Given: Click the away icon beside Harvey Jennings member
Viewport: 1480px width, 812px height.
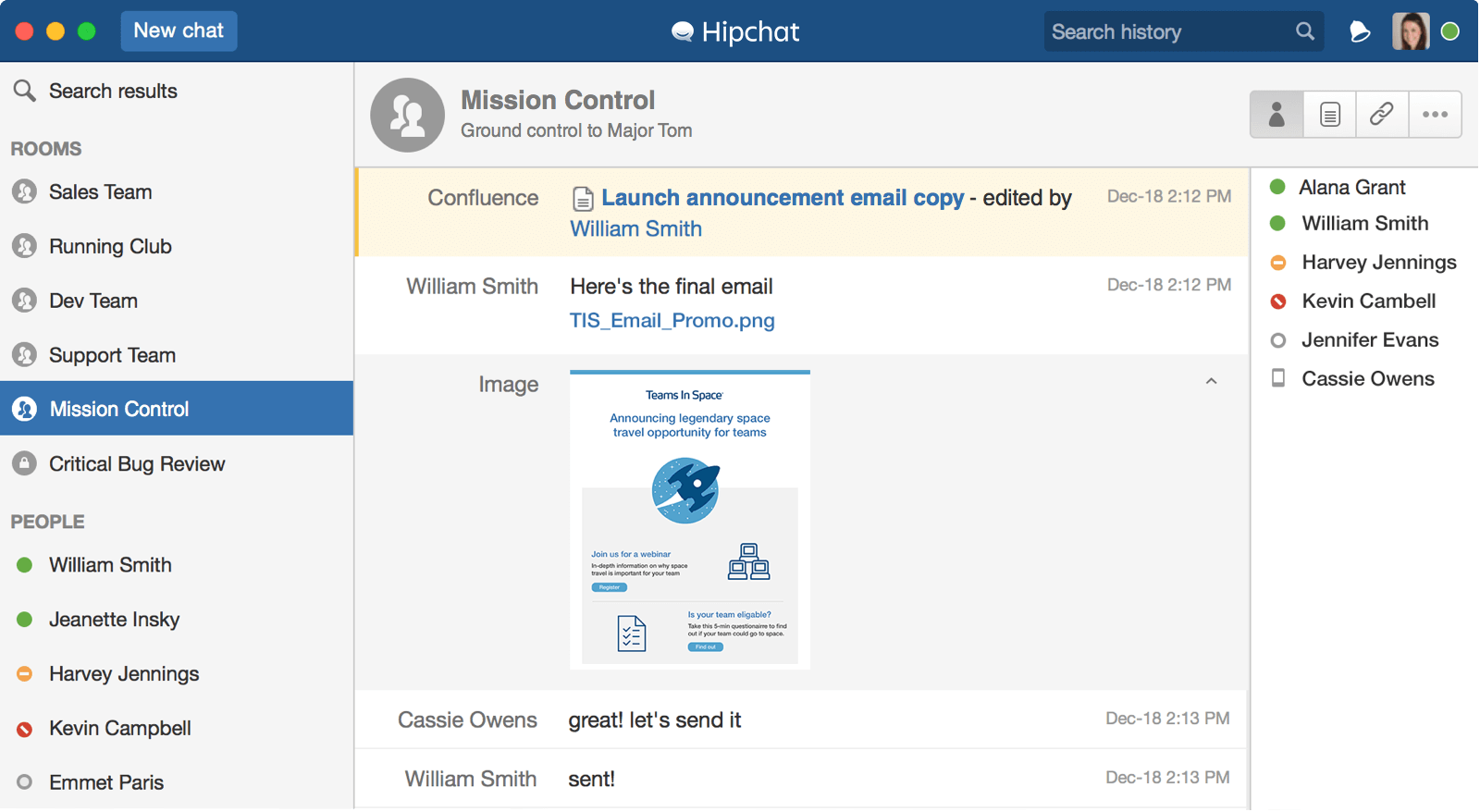Looking at the screenshot, I should [1278, 263].
